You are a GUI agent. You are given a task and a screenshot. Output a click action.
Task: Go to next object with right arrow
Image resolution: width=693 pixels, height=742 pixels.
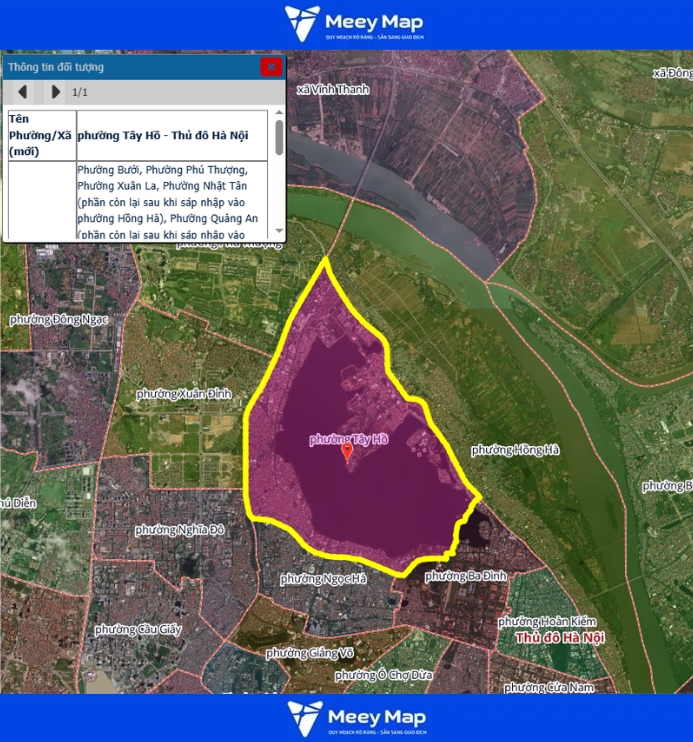[x=55, y=92]
